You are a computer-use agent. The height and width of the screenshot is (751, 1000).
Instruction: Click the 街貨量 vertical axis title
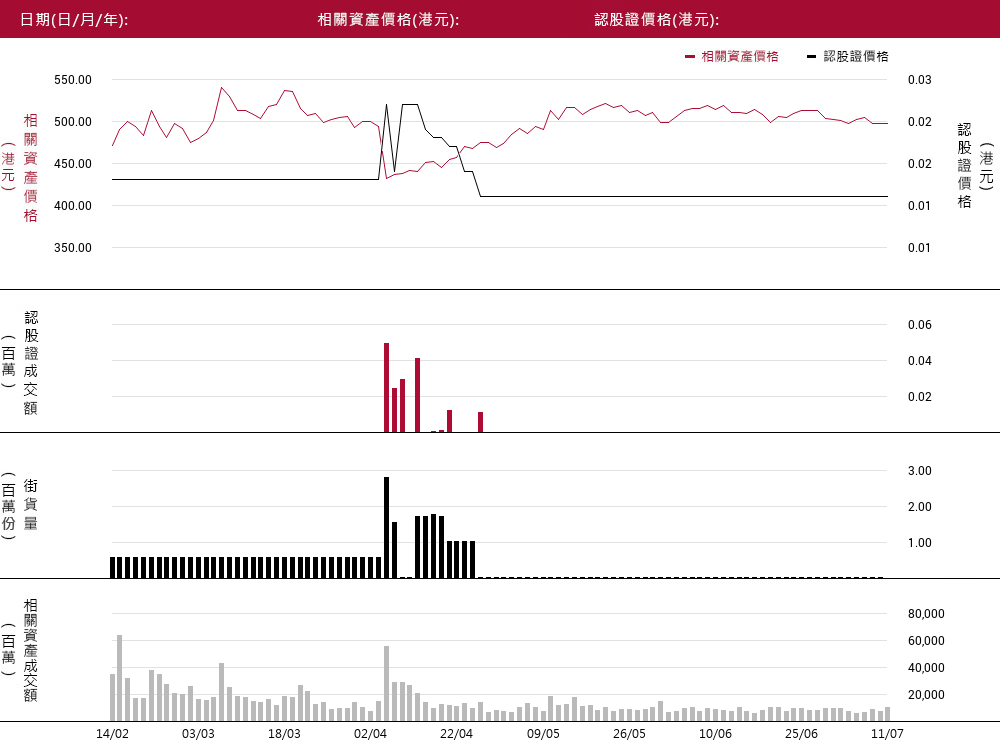point(30,504)
